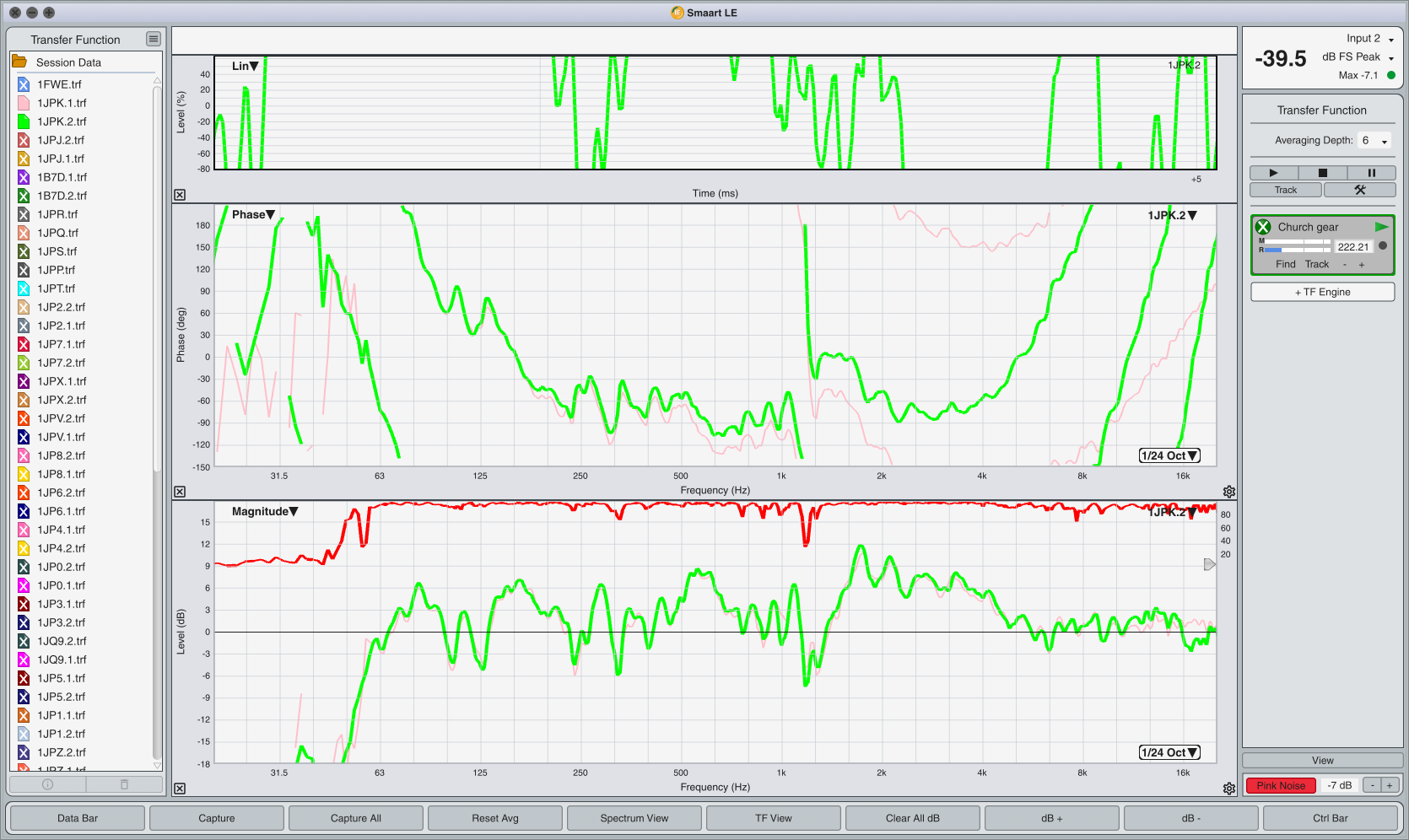This screenshot has width=1409, height=840.
Task: Open the tools wrench and hammer icon
Action: tap(1359, 190)
